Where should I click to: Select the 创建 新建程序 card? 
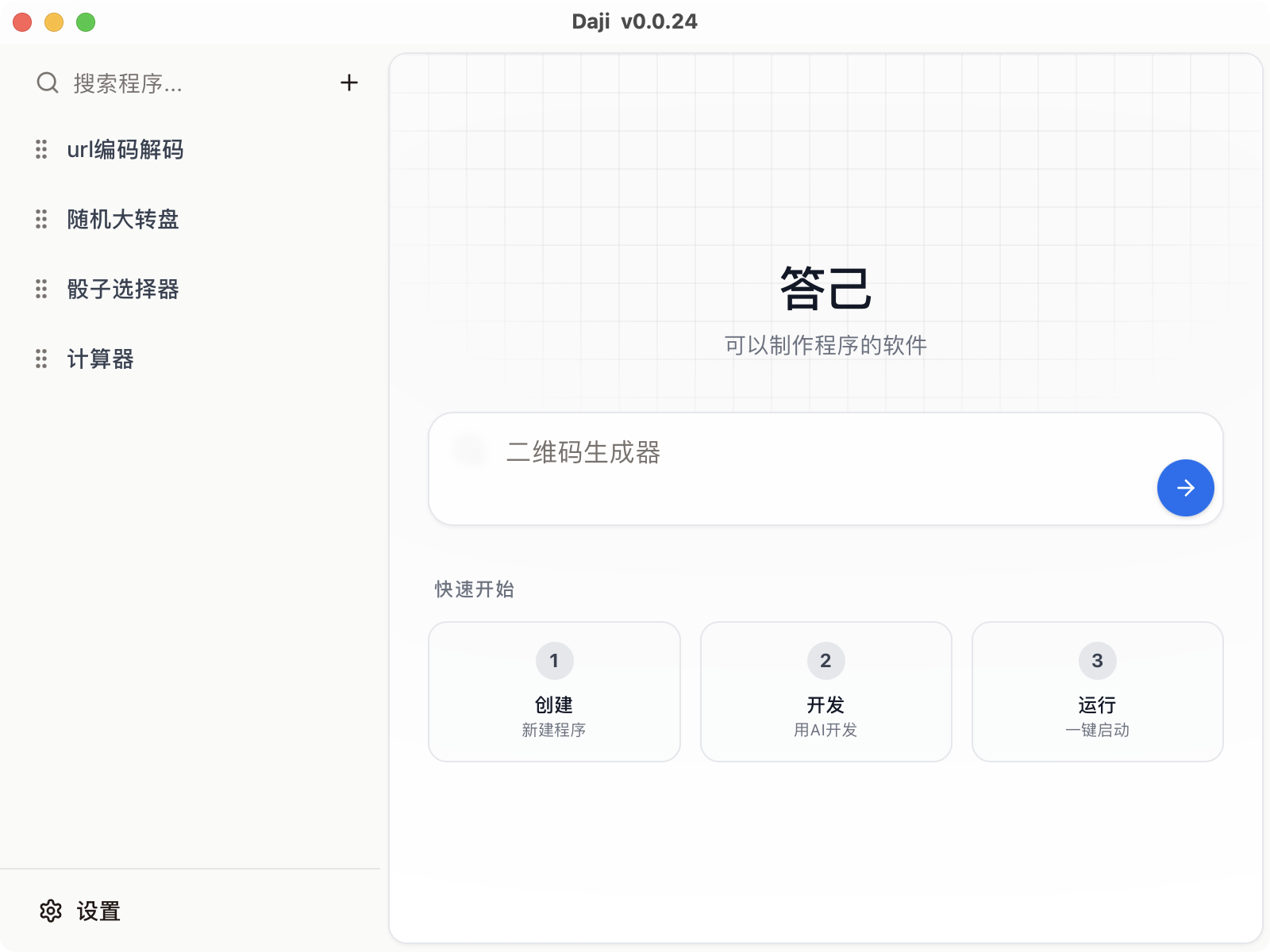coord(555,692)
